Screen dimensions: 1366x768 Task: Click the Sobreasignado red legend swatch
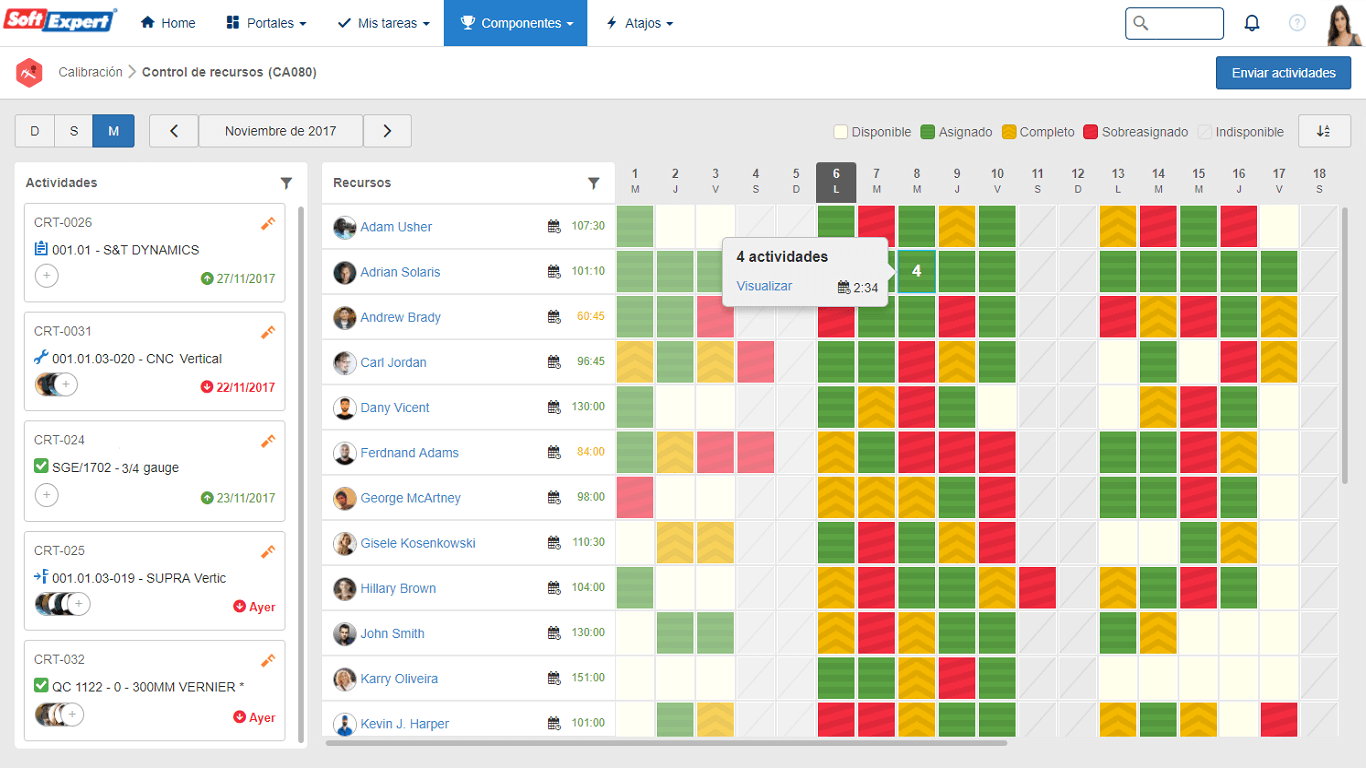[1091, 132]
